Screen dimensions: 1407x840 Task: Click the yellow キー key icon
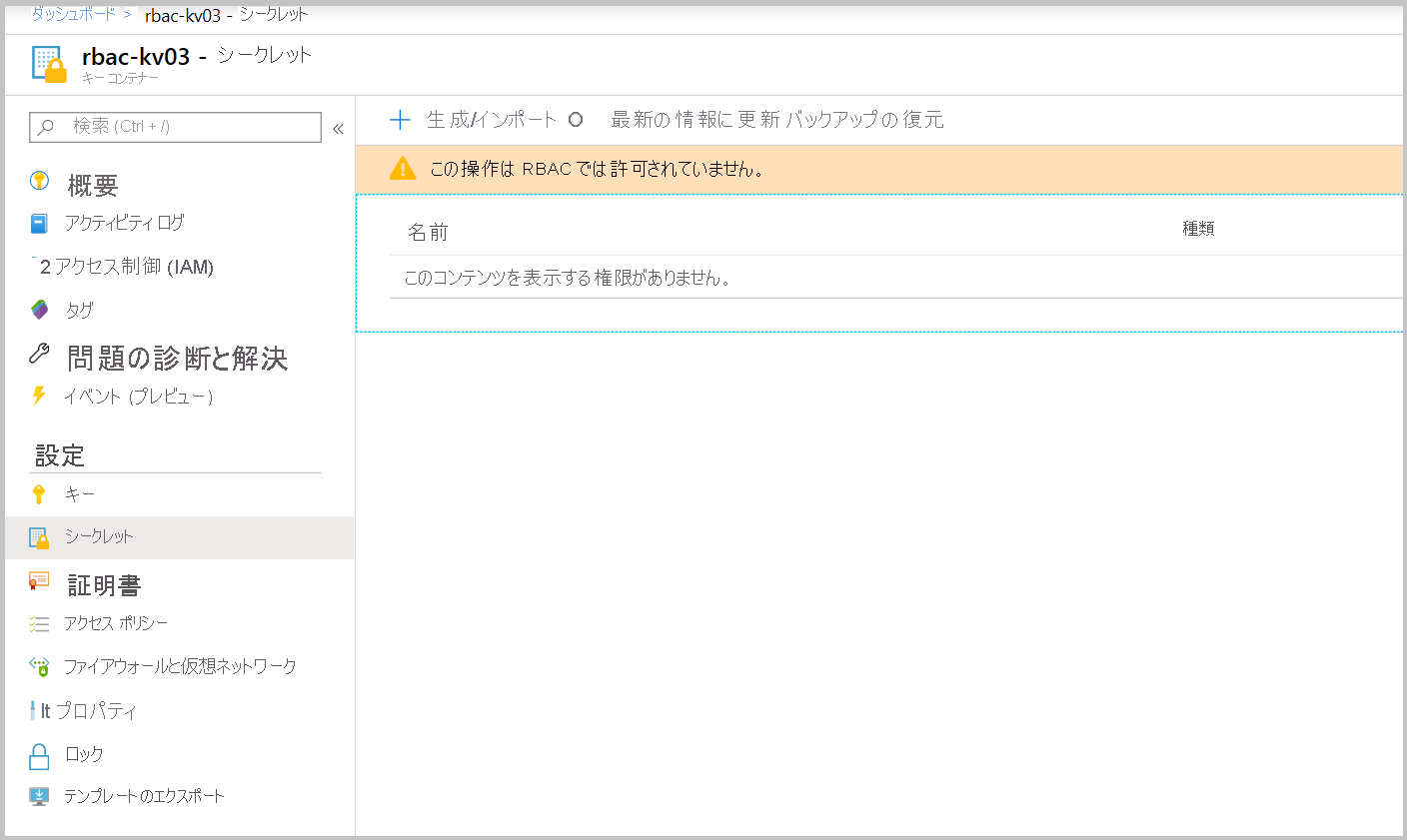click(x=39, y=494)
